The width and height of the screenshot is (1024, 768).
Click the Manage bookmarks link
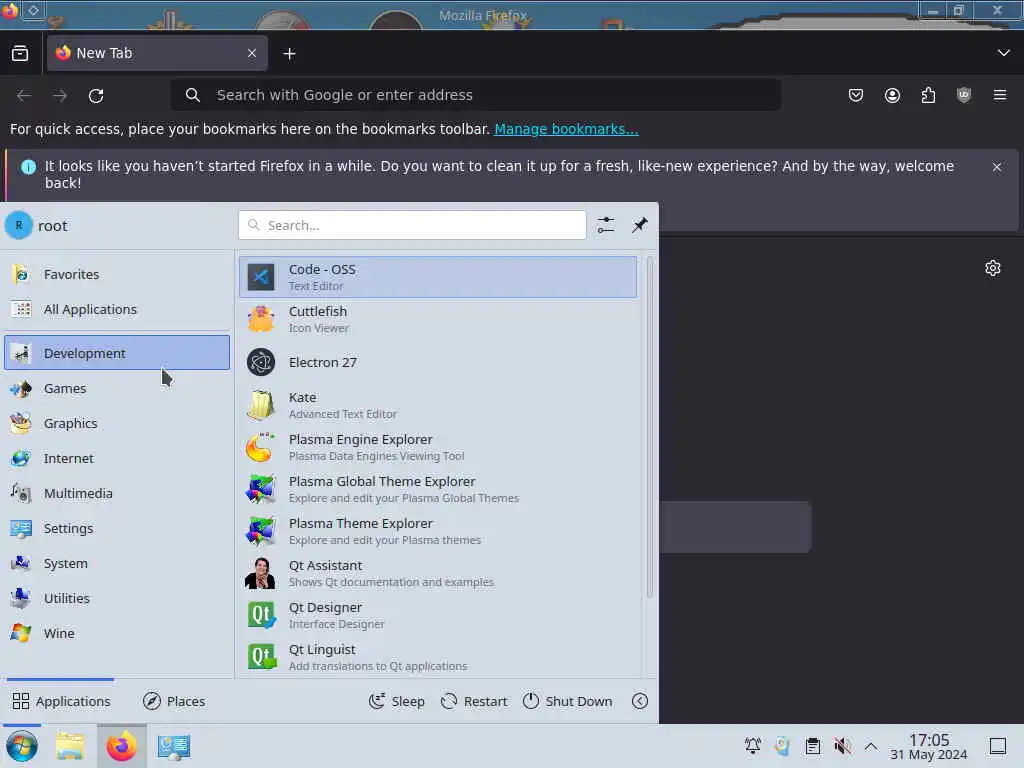[566, 129]
